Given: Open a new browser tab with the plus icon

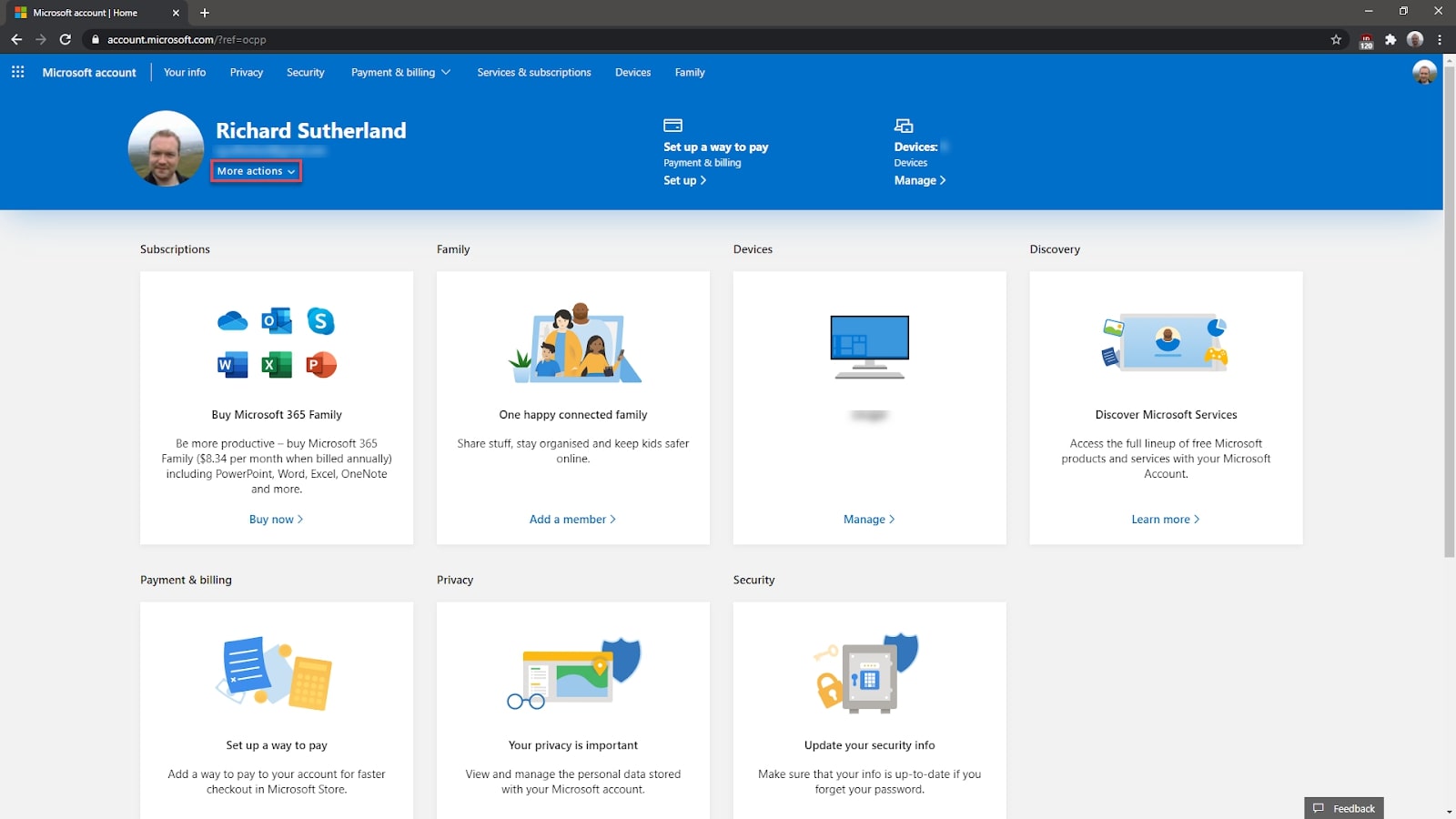Looking at the screenshot, I should (205, 13).
